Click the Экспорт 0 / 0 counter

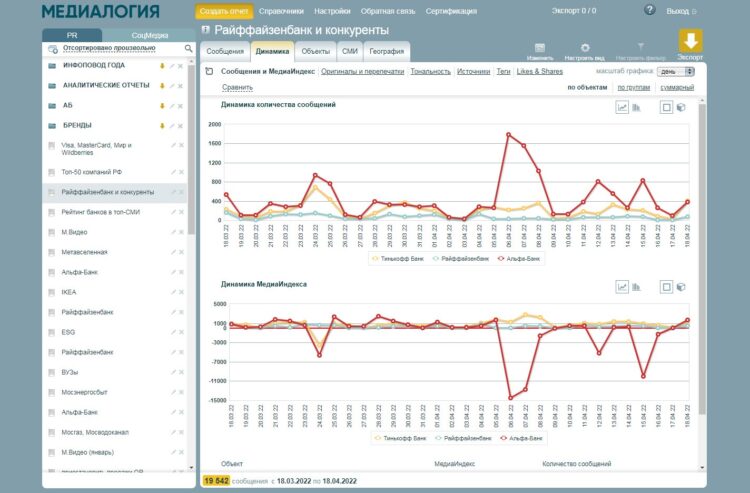[x=574, y=11]
